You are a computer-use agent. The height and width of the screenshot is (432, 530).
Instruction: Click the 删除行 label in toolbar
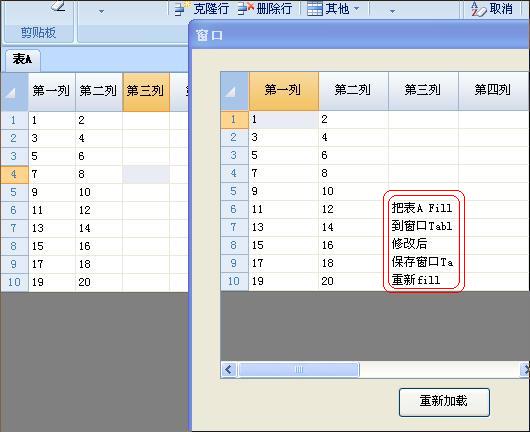click(x=274, y=8)
